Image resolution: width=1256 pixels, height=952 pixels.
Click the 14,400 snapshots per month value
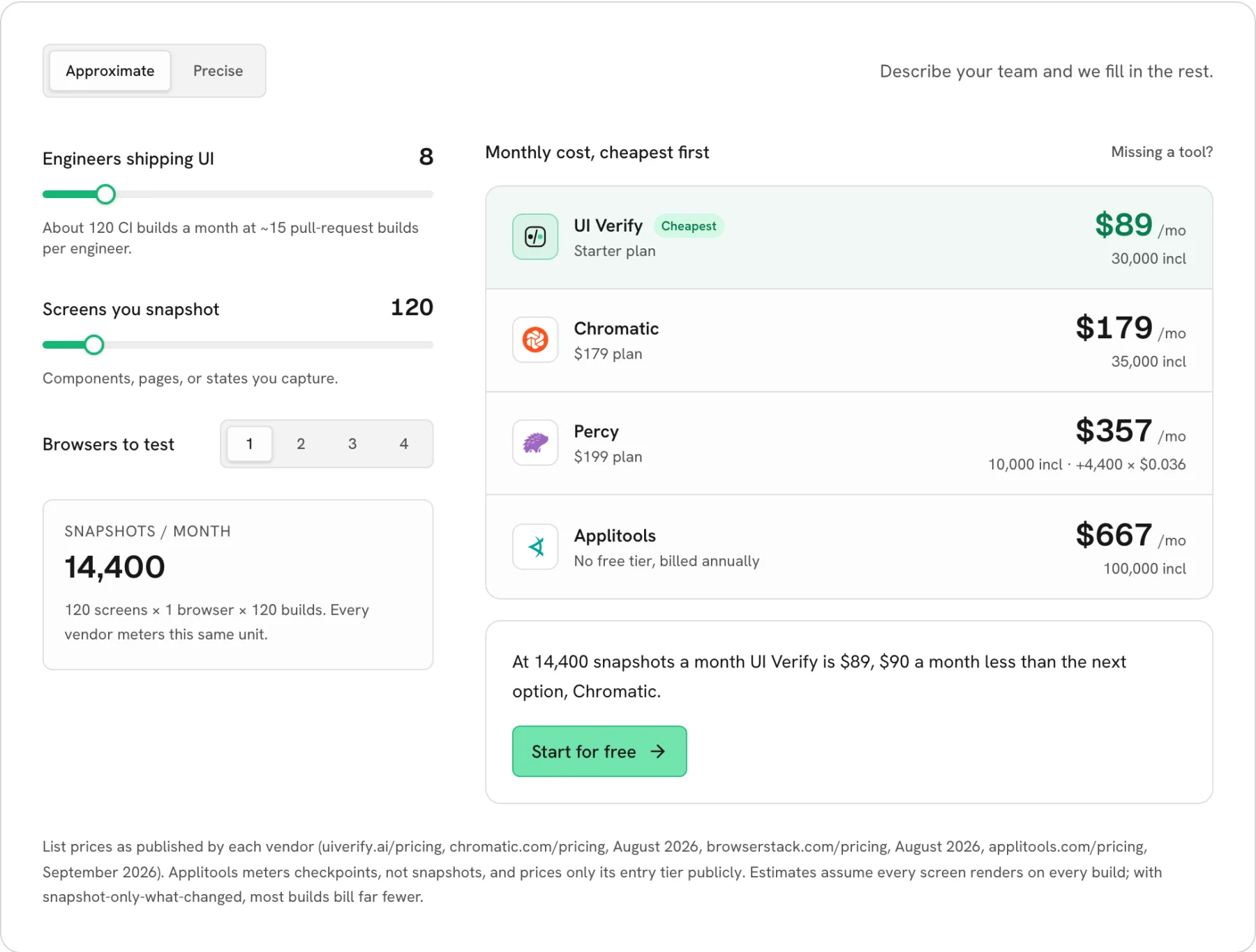(x=115, y=567)
